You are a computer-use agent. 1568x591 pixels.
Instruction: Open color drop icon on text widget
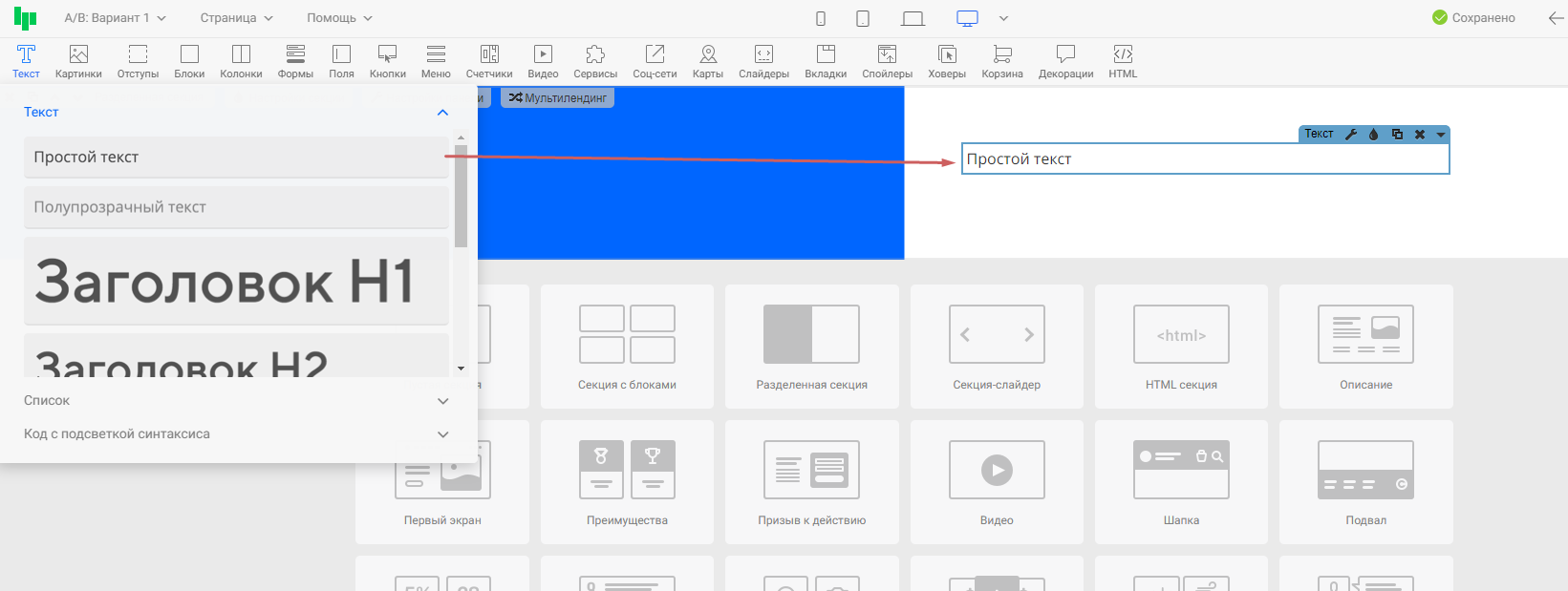[x=1374, y=135]
